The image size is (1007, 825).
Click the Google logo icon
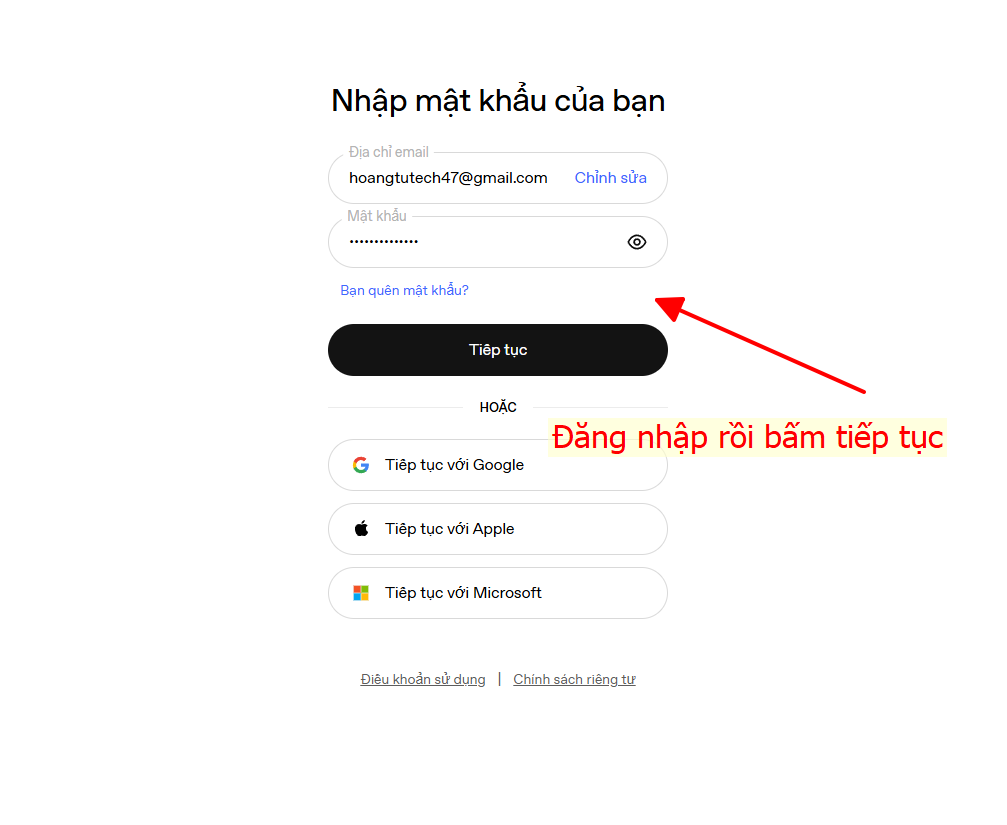[361, 465]
